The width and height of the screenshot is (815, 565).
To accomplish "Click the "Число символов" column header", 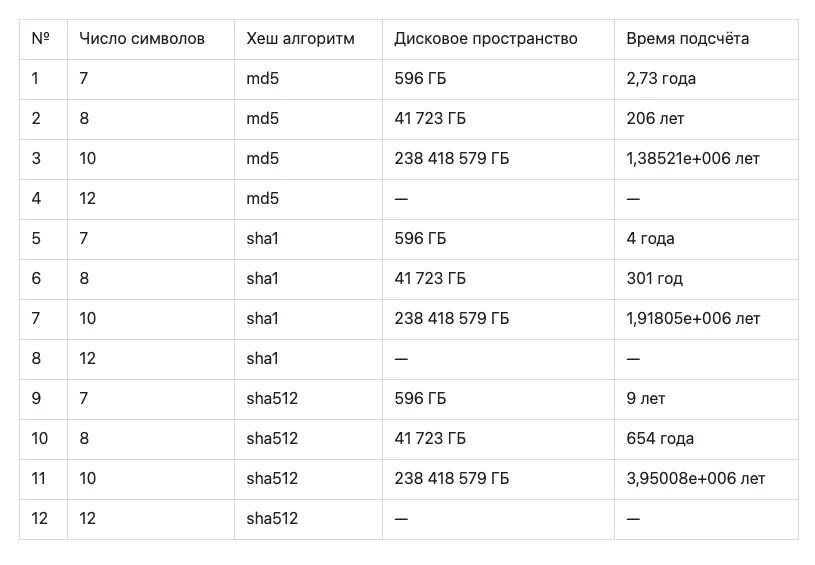I will pyautogui.click(x=142, y=39).
